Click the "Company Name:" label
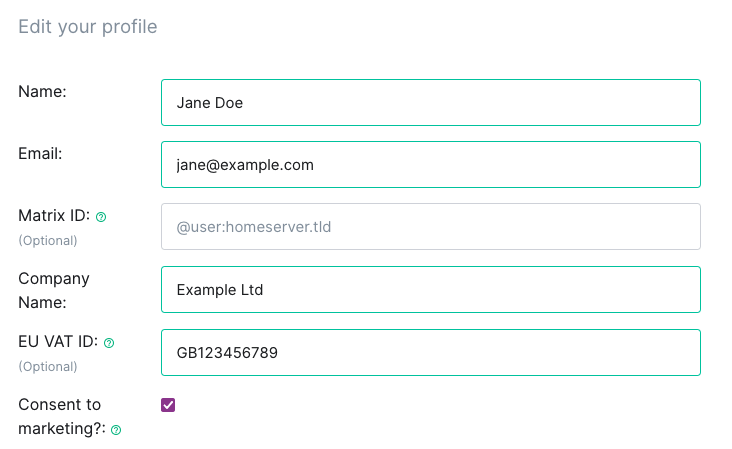The image size is (732, 449). [x=54, y=290]
